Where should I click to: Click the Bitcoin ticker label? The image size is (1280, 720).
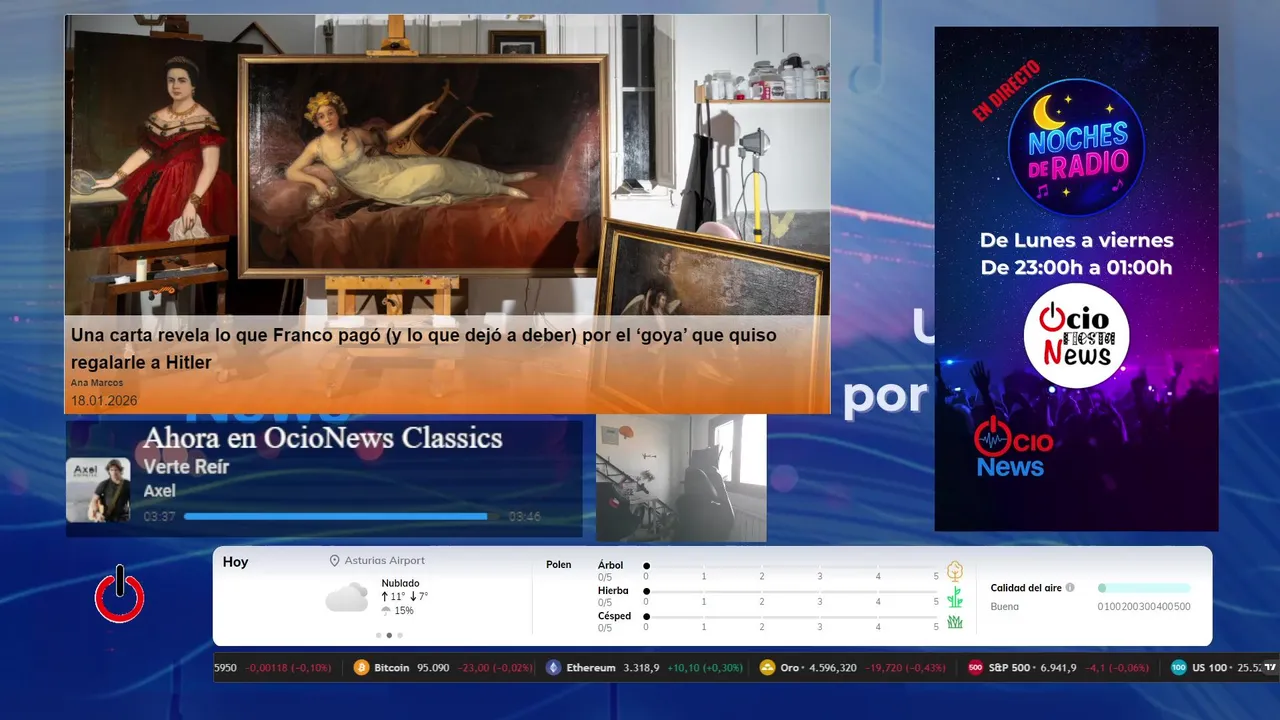point(392,667)
